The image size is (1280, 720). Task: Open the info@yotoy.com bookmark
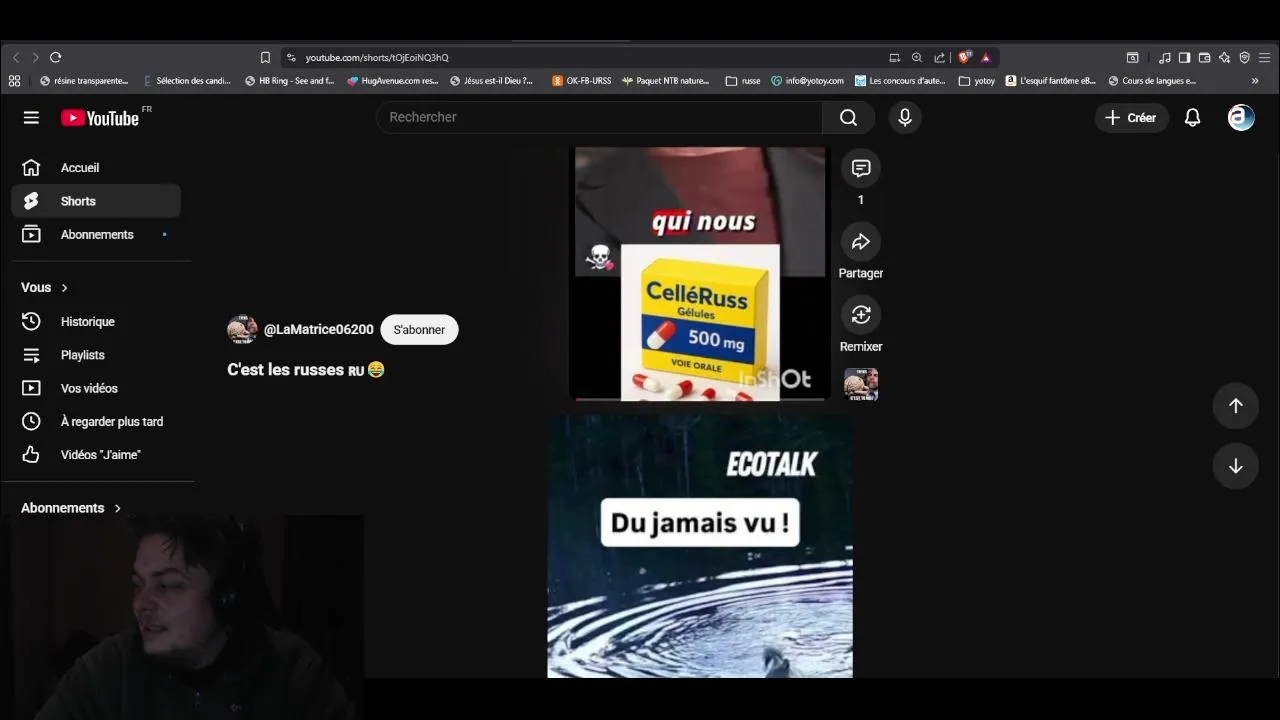(807, 81)
